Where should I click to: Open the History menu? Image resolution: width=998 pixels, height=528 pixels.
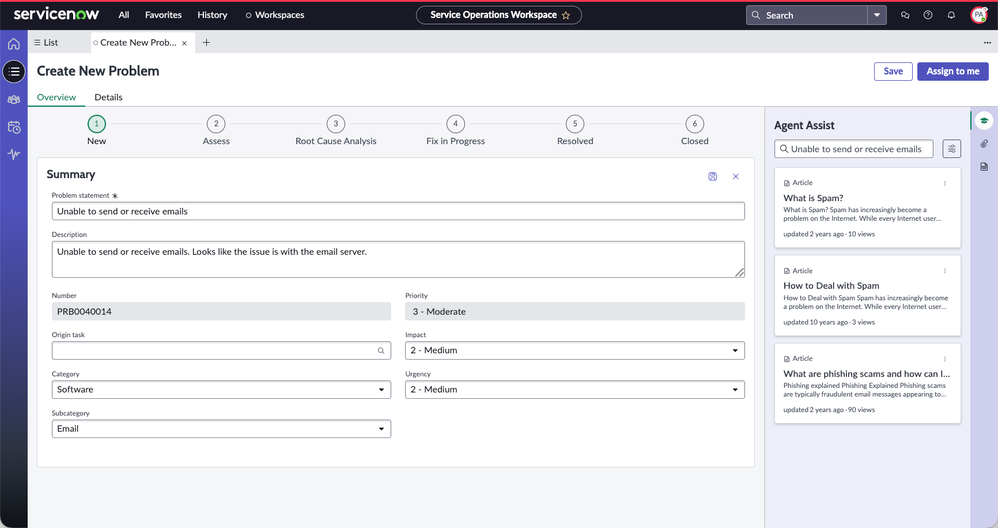coord(212,15)
